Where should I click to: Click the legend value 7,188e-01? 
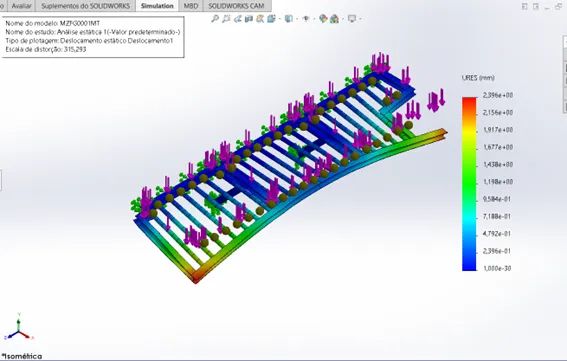pyautogui.click(x=497, y=216)
